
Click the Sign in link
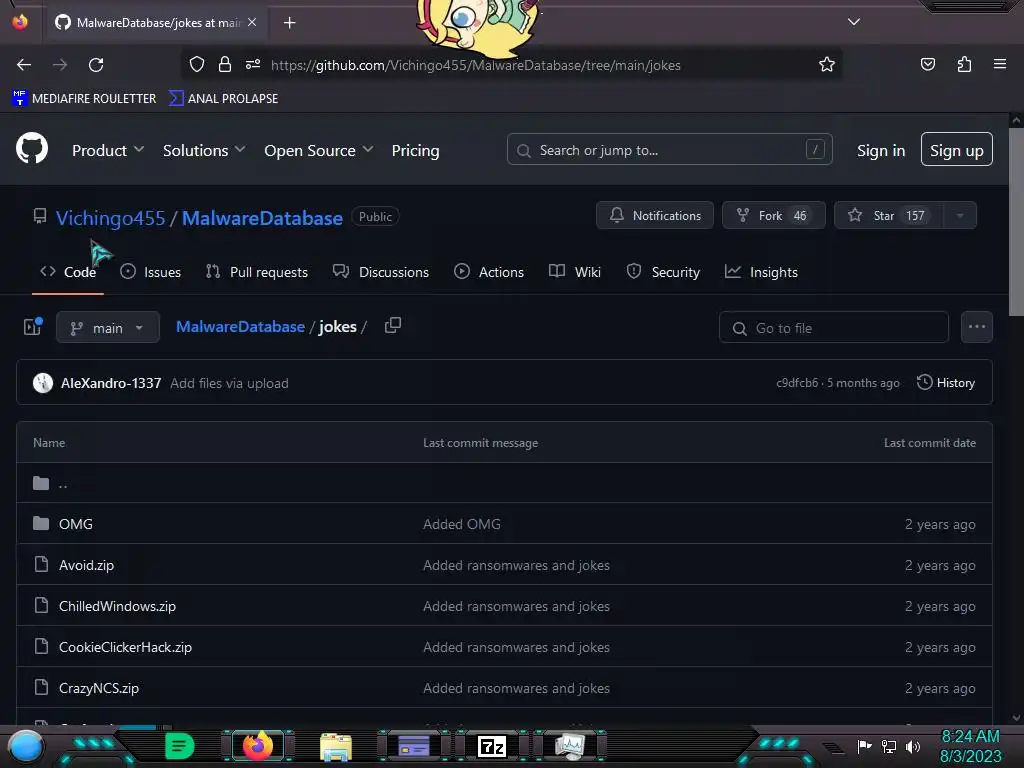coord(881,150)
